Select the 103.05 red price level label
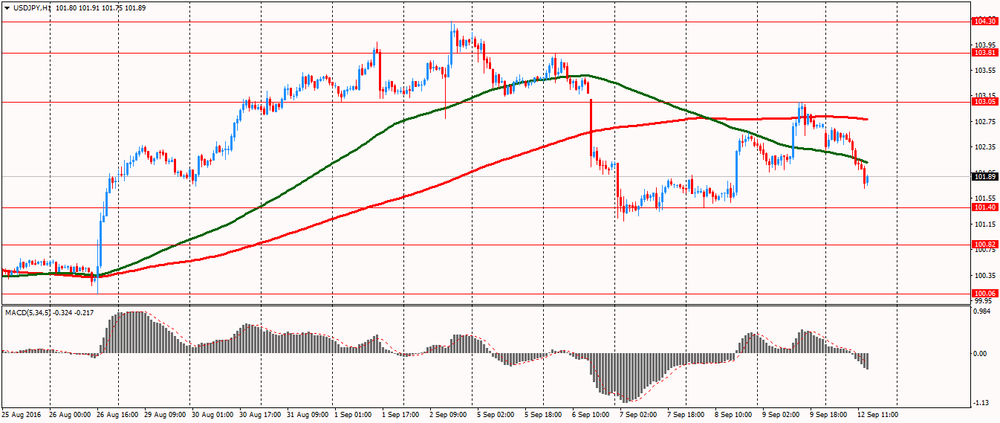This screenshot has width=1000, height=423. [983, 101]
